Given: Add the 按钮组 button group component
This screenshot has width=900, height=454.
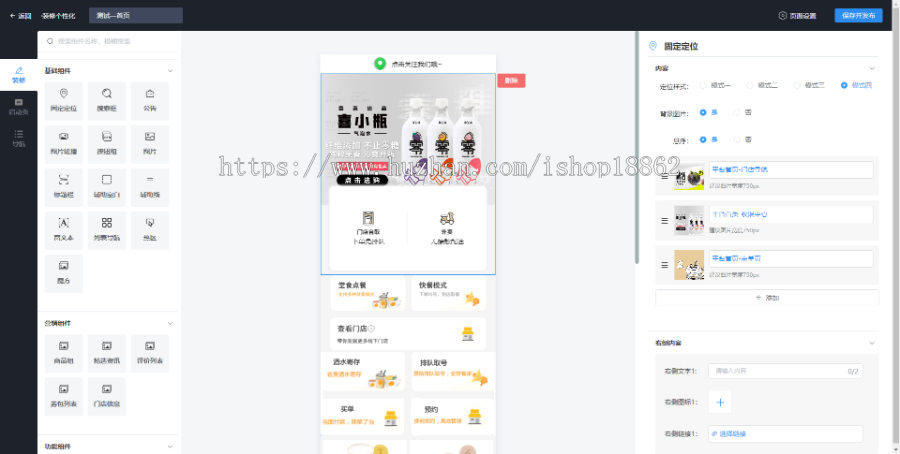Looking at the screenshot, I should coord(107,144).
